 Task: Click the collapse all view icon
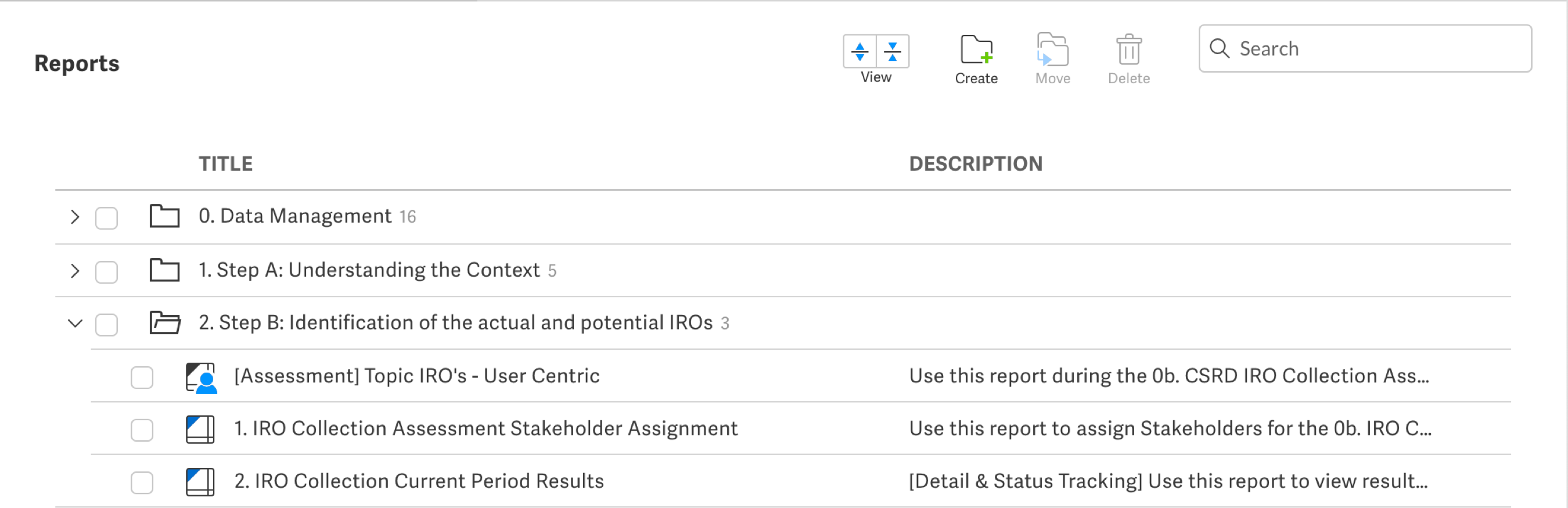[893, 51]
